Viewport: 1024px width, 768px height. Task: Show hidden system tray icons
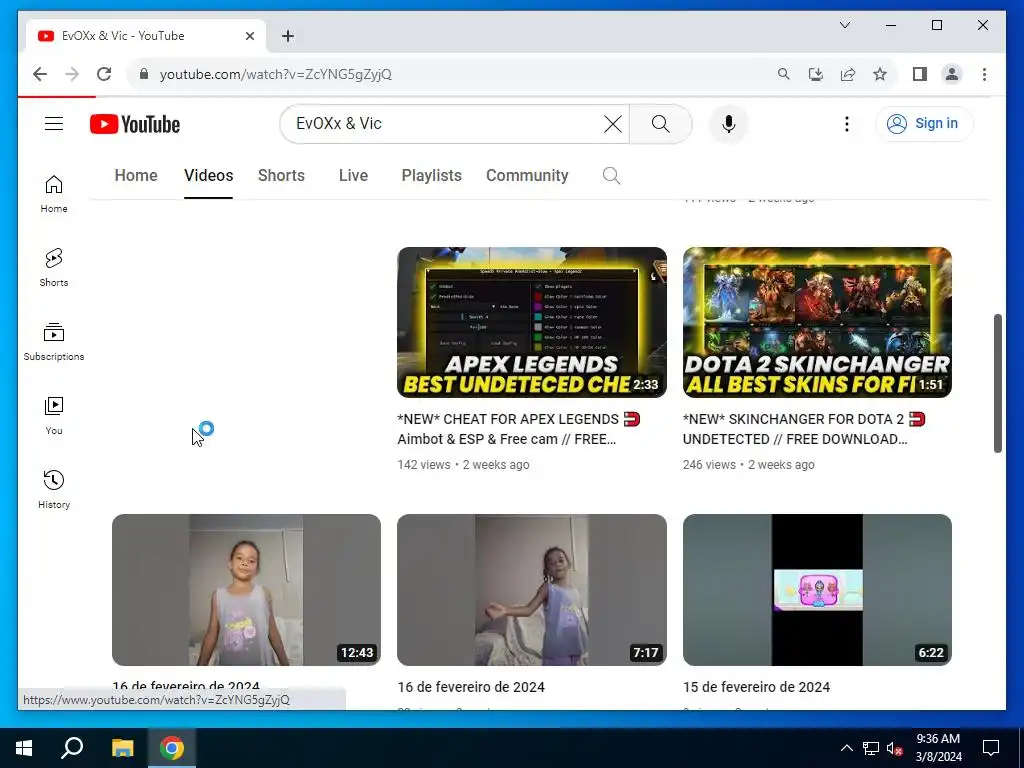(x=846, y=748)
